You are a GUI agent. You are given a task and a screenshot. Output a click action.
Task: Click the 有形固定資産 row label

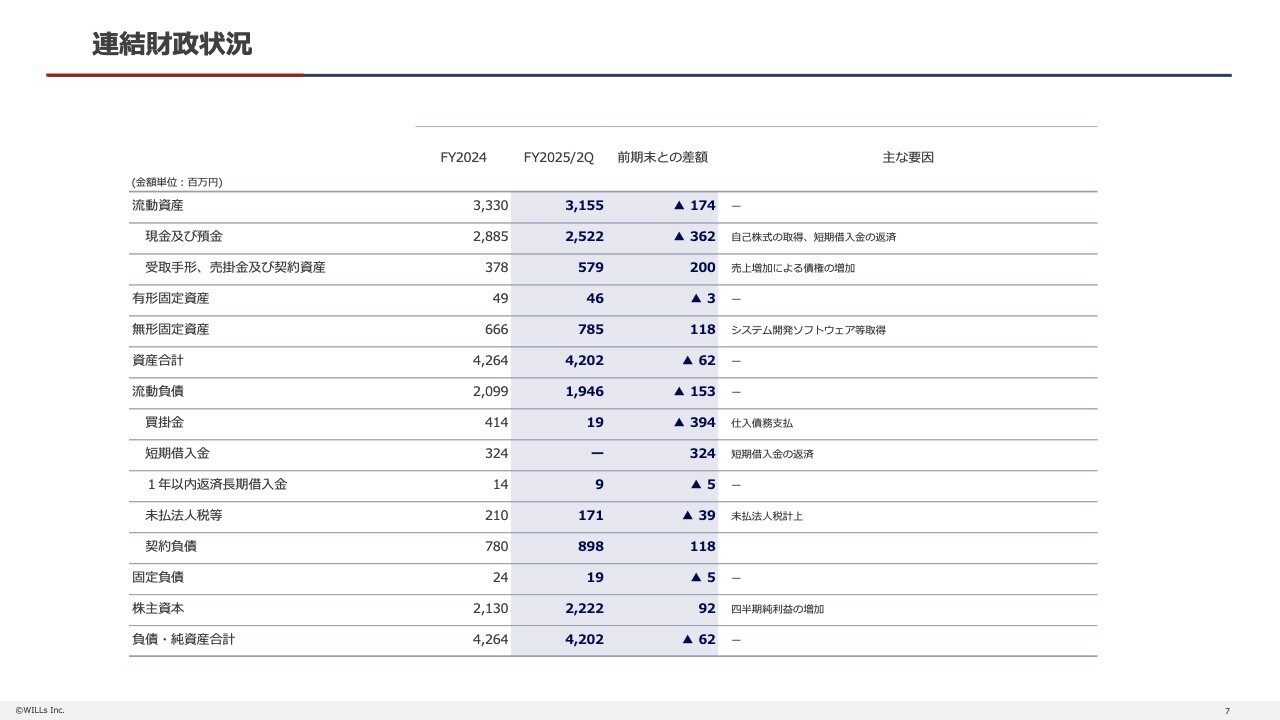pos(170,299)
